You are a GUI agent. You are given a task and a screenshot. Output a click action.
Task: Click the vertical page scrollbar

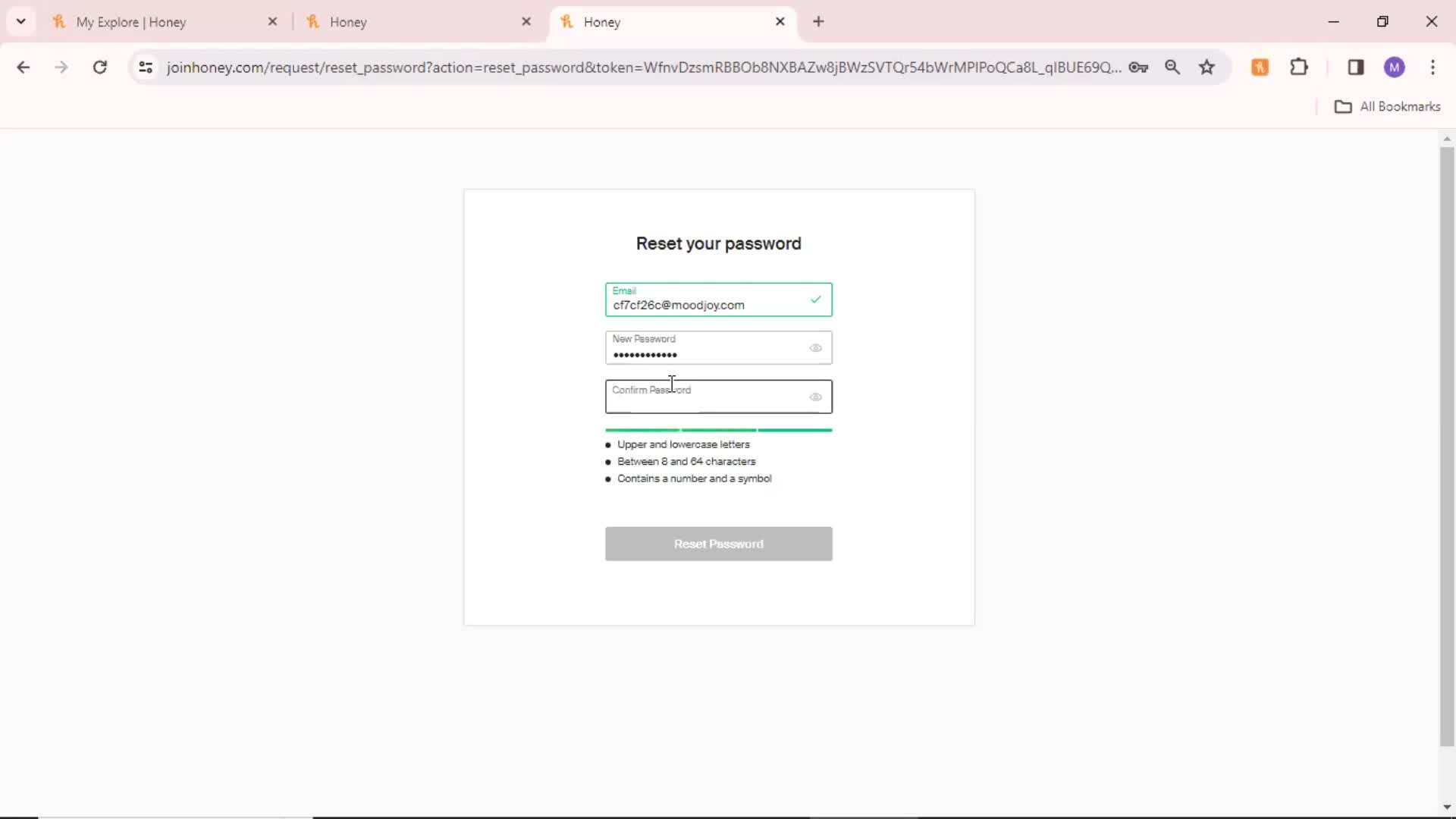tap(1447, 447)
